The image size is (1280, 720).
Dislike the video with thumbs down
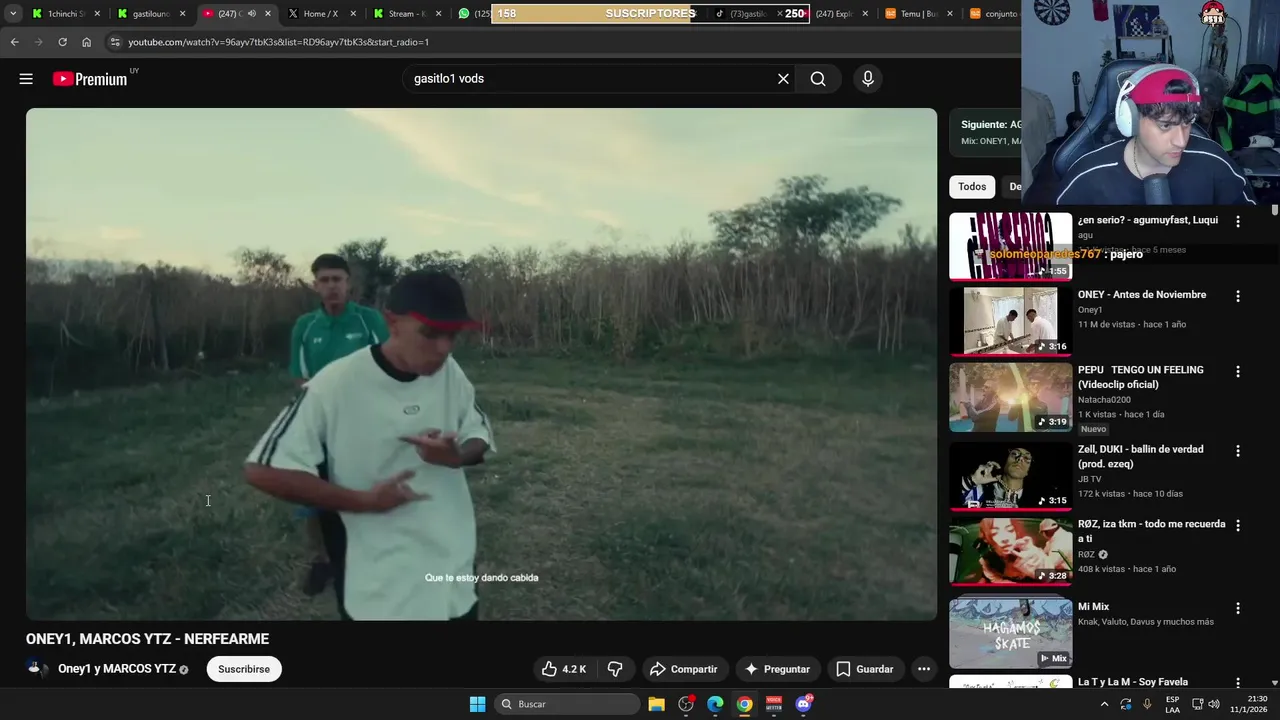point(615,669)
